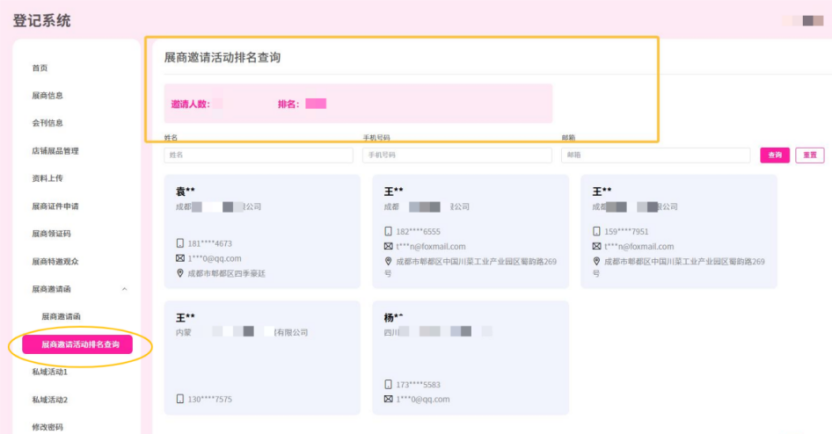Focus the 邮箱 input field

(655, 155)
